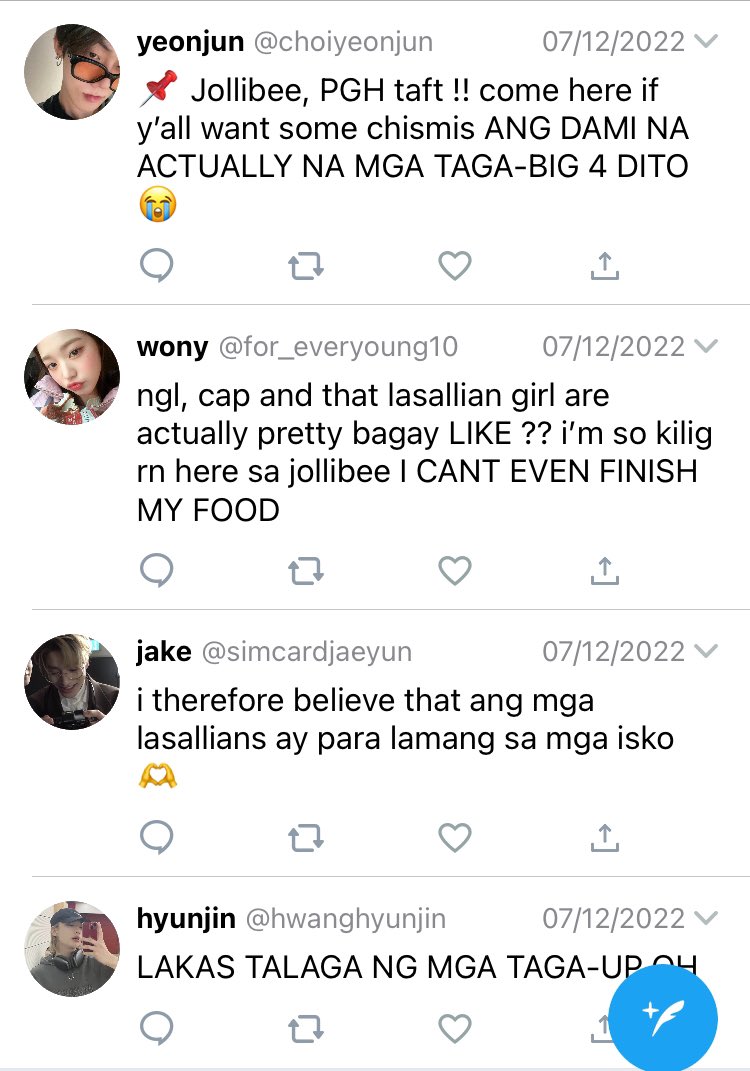Like wony's CANT EVEN FINISH tweet
This screenshot has width=750, height=1071.
(455, 570)
